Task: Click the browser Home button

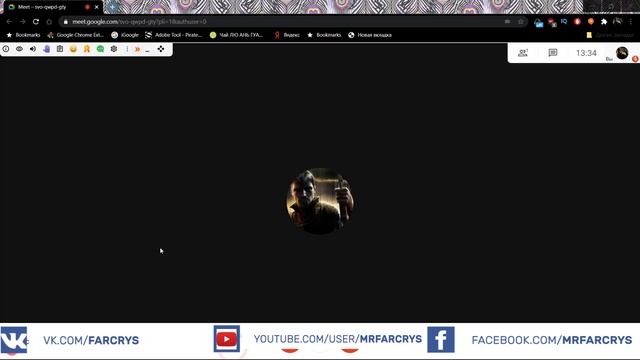Action: 49,22
